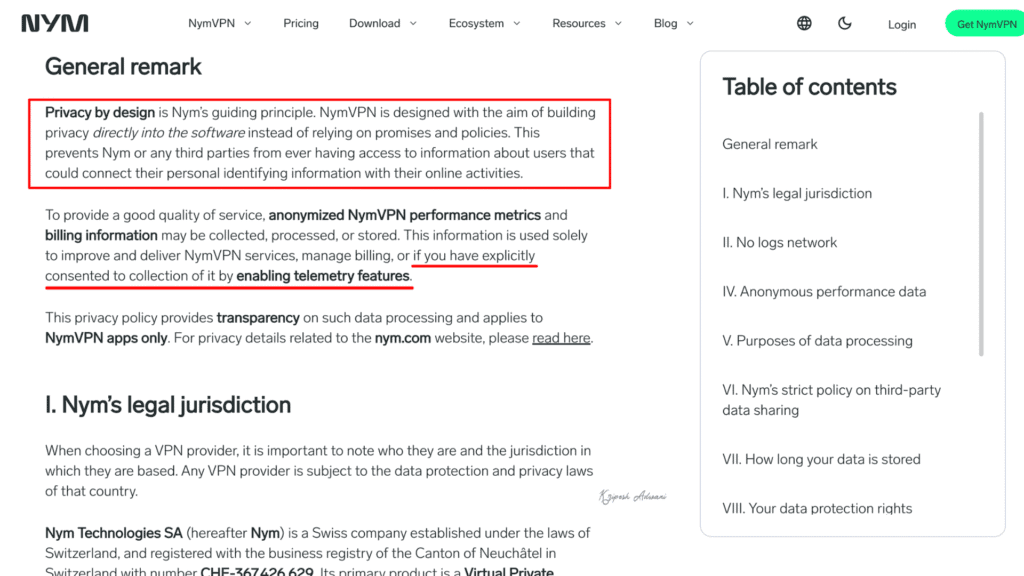Viewport: 1024px width, 576px height.
Task: Jump to IV. Anonymous performance data
Action: coord(824,292)
